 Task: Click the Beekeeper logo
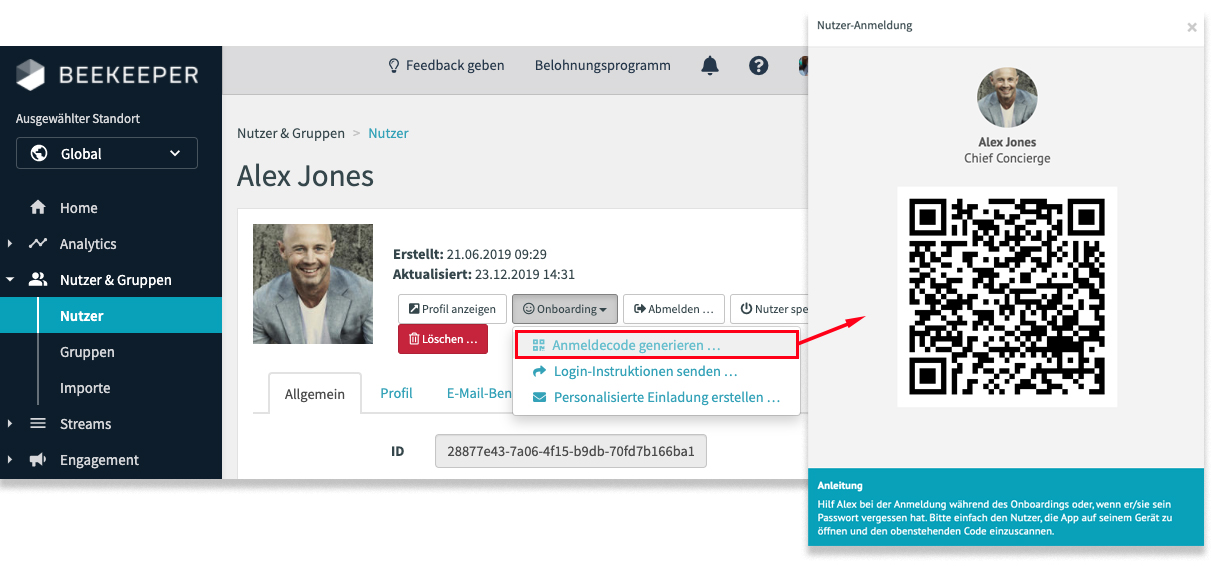click(x=108, y=75)
